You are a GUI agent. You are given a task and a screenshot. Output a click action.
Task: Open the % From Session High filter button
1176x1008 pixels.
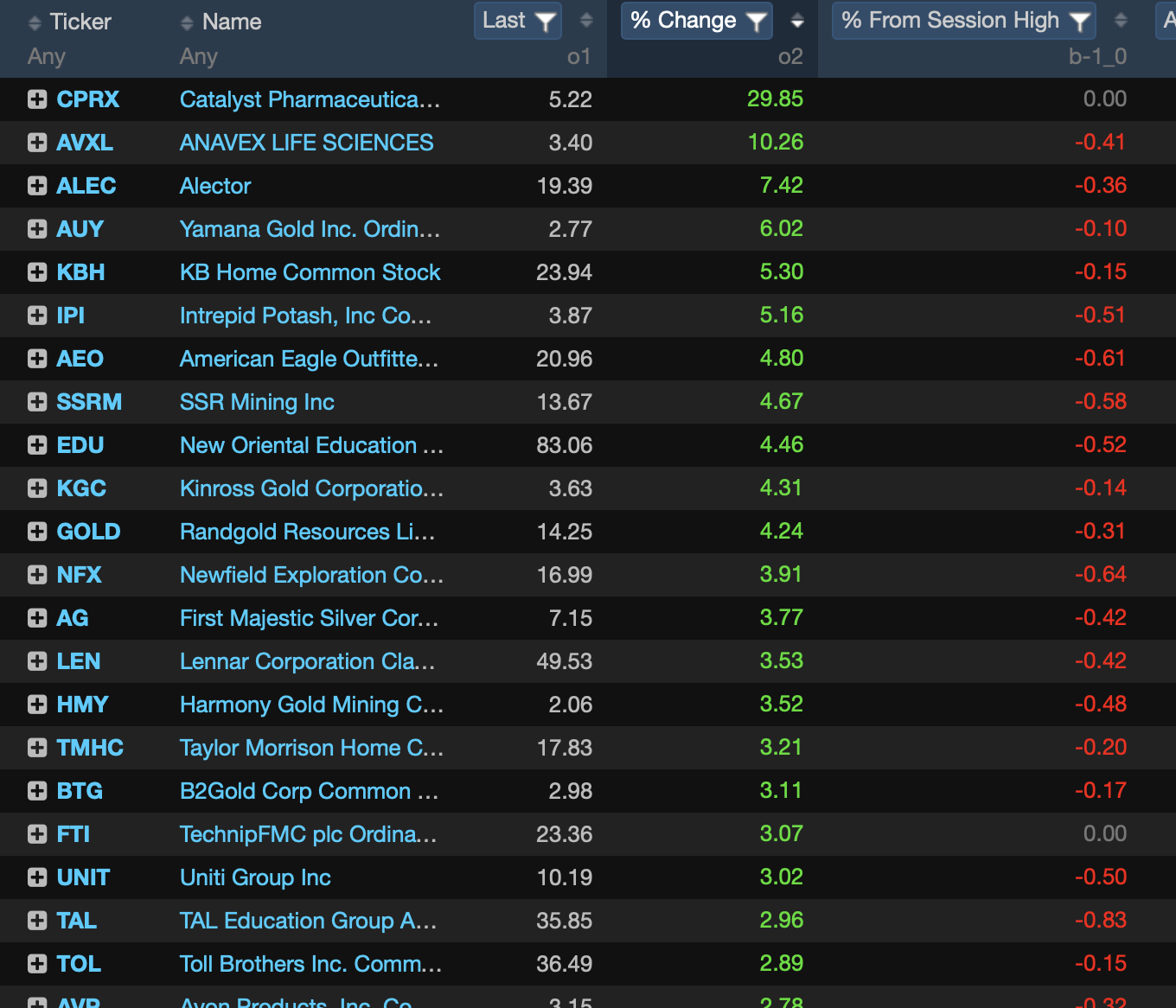[x=964, y=21]
